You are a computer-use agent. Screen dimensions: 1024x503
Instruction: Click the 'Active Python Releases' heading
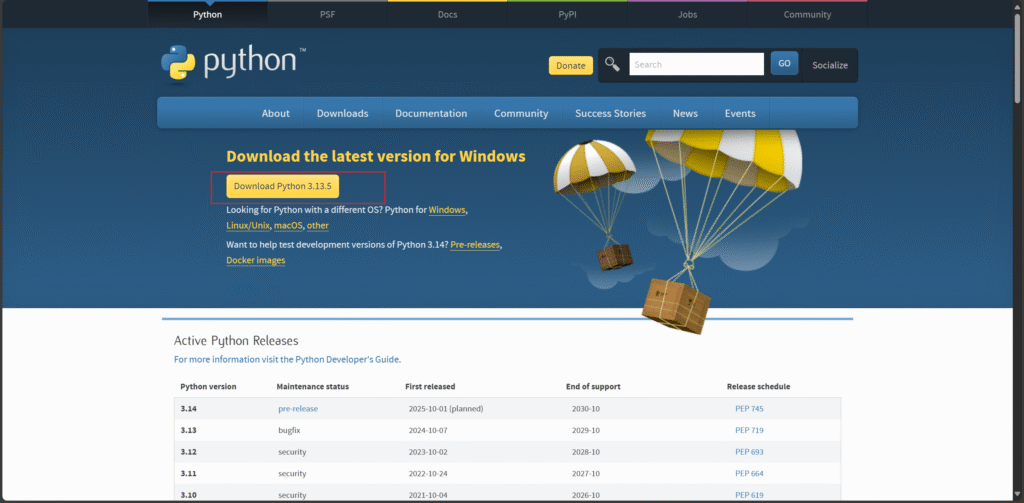236,340
